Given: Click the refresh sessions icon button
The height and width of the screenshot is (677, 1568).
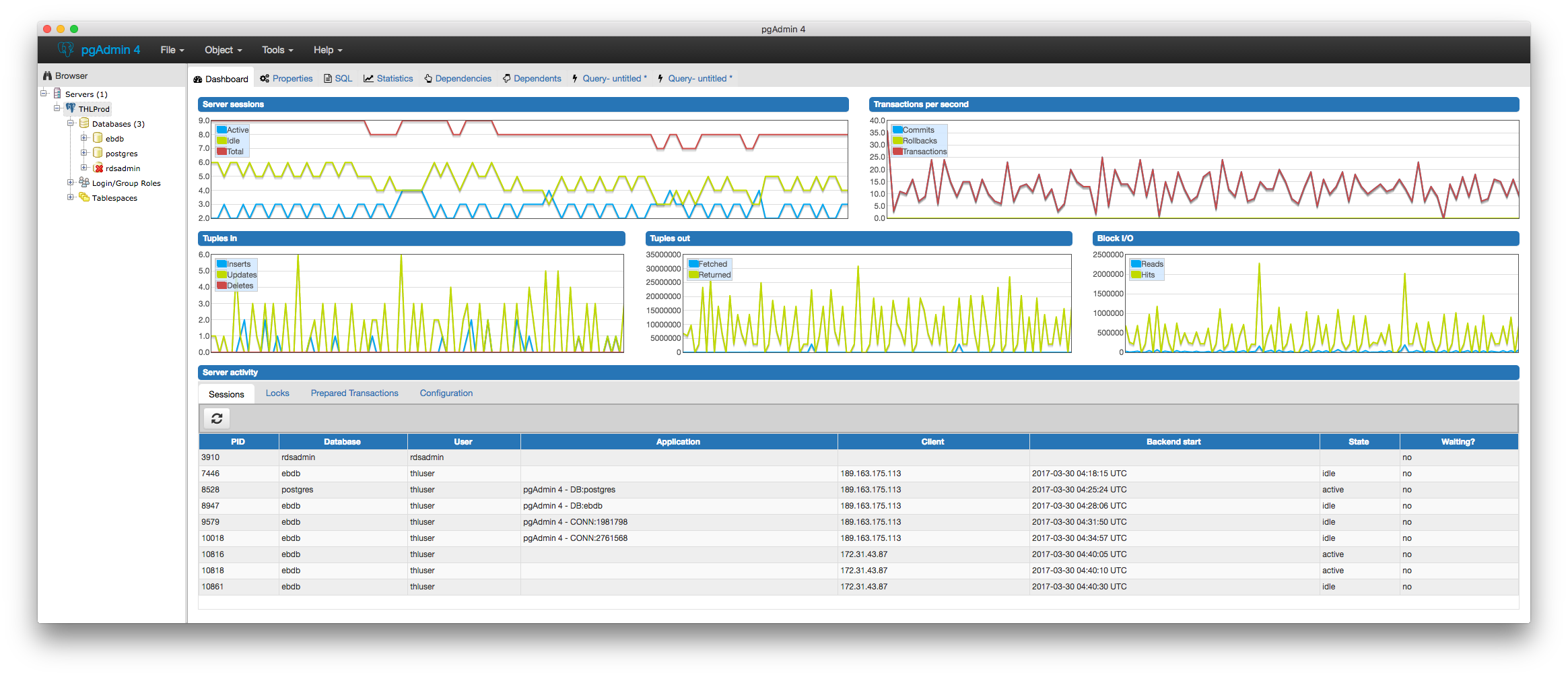Looking at the screenshot, I should 217,418.
